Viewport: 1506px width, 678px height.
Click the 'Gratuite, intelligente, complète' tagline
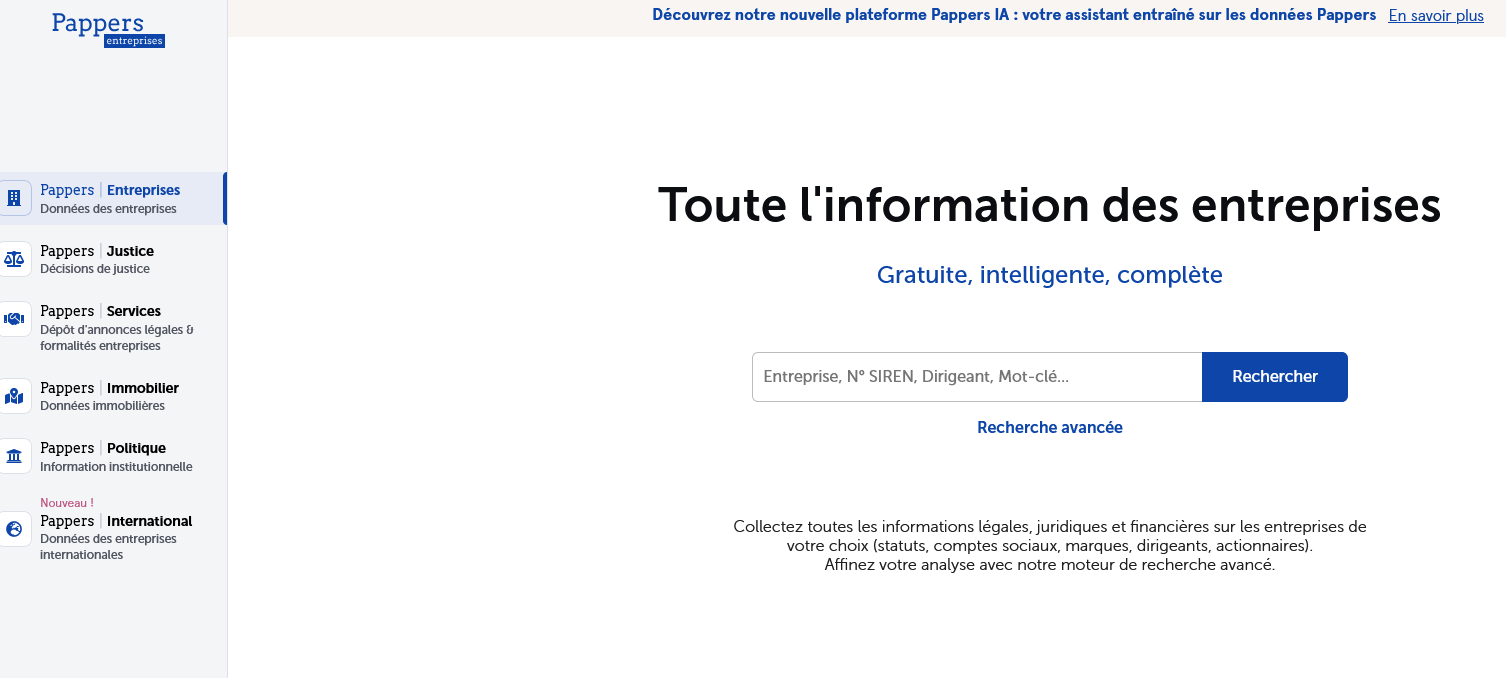click(1050, 275)
